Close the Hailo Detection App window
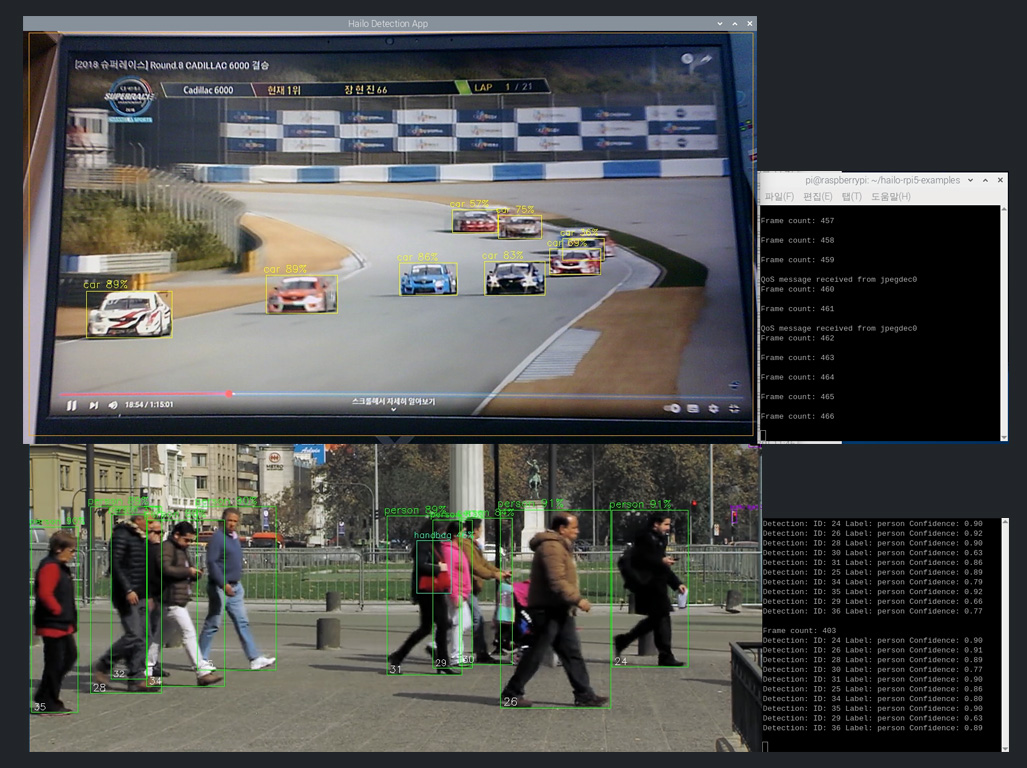 (749, 23)
